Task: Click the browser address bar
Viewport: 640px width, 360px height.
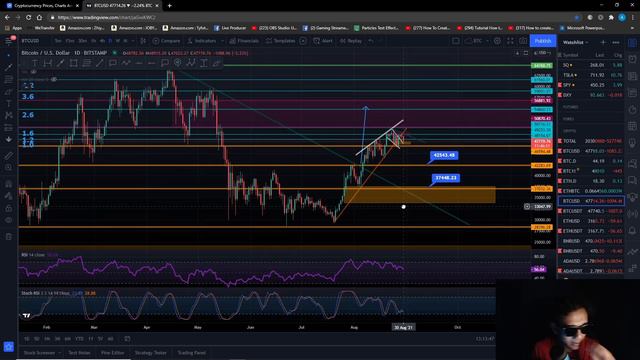Action: (310, 18)
